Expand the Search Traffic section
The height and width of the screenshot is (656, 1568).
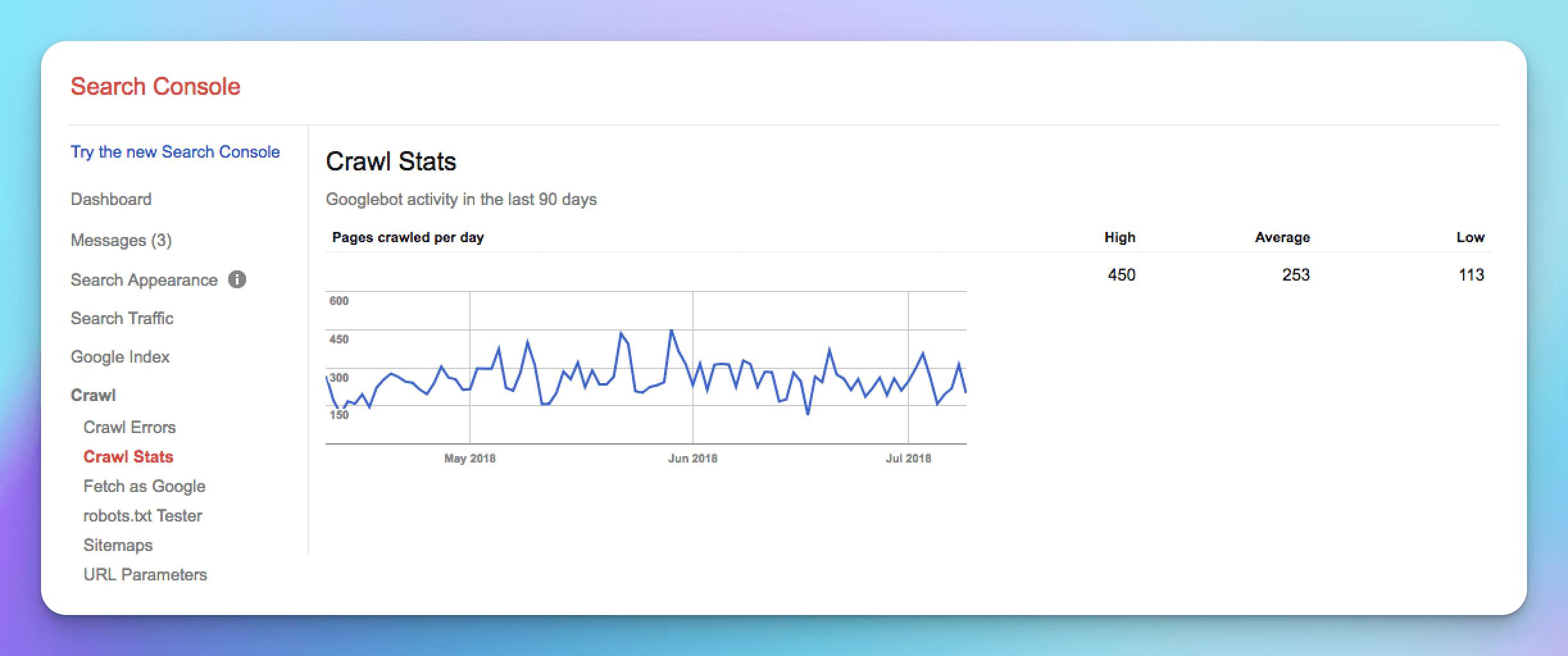pyautogui.click(x=122, y=318)
